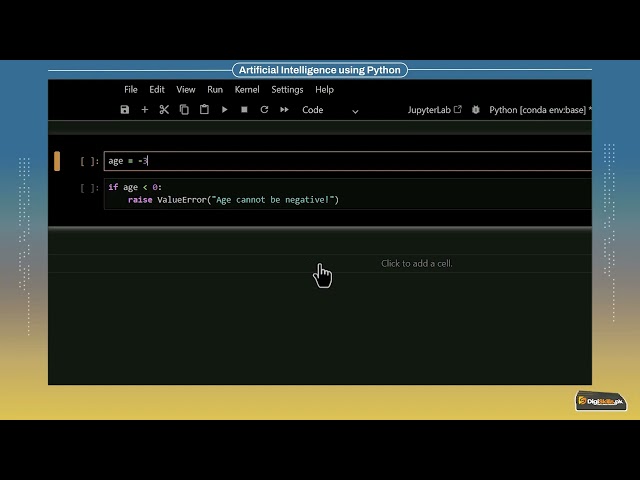Click the prompt bracket of the second cell
Viewport: 640px width, 480px height.
89,188
